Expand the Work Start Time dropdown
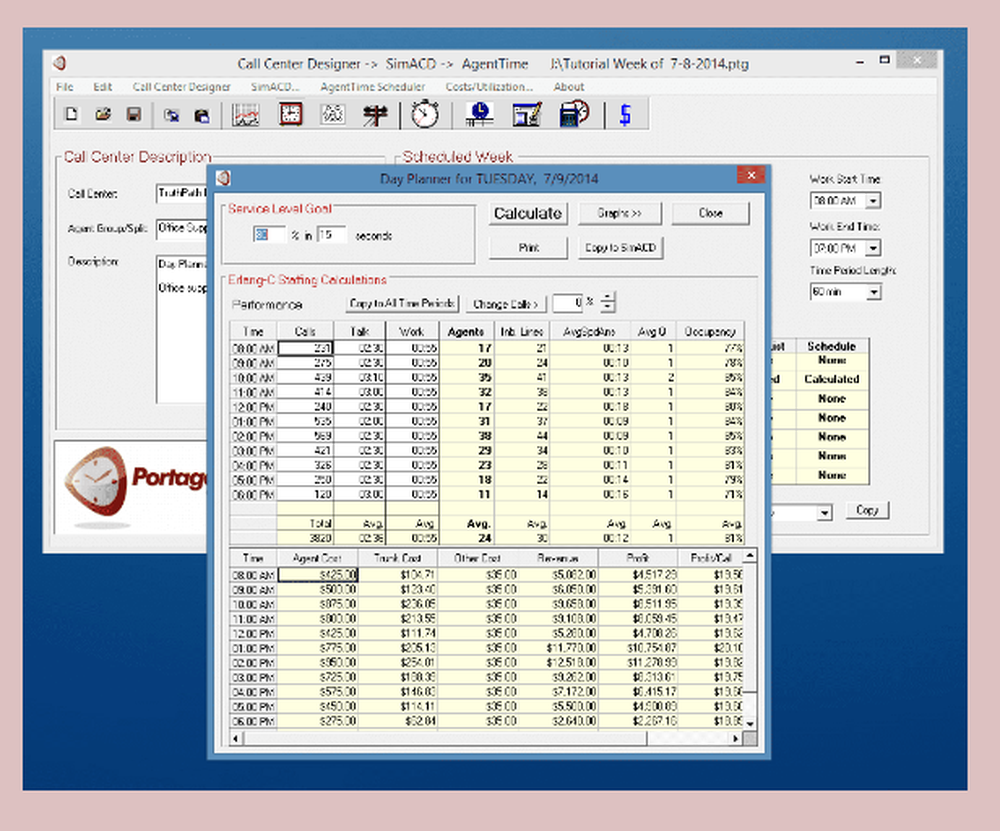1000x831 pixels. click(x=873, y=201)
